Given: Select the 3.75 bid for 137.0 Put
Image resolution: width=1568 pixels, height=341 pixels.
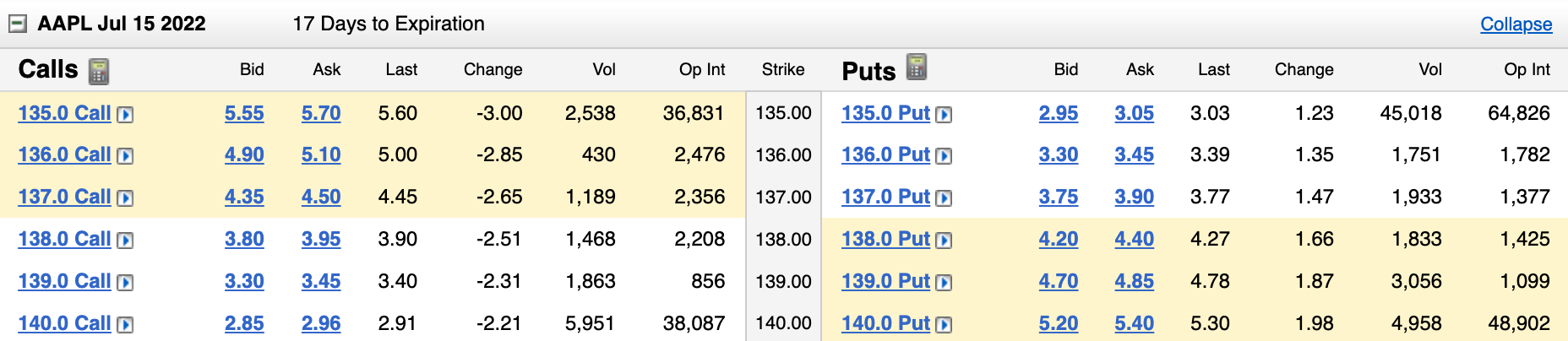Looking at the screenshot, I should click(1059, 198).
